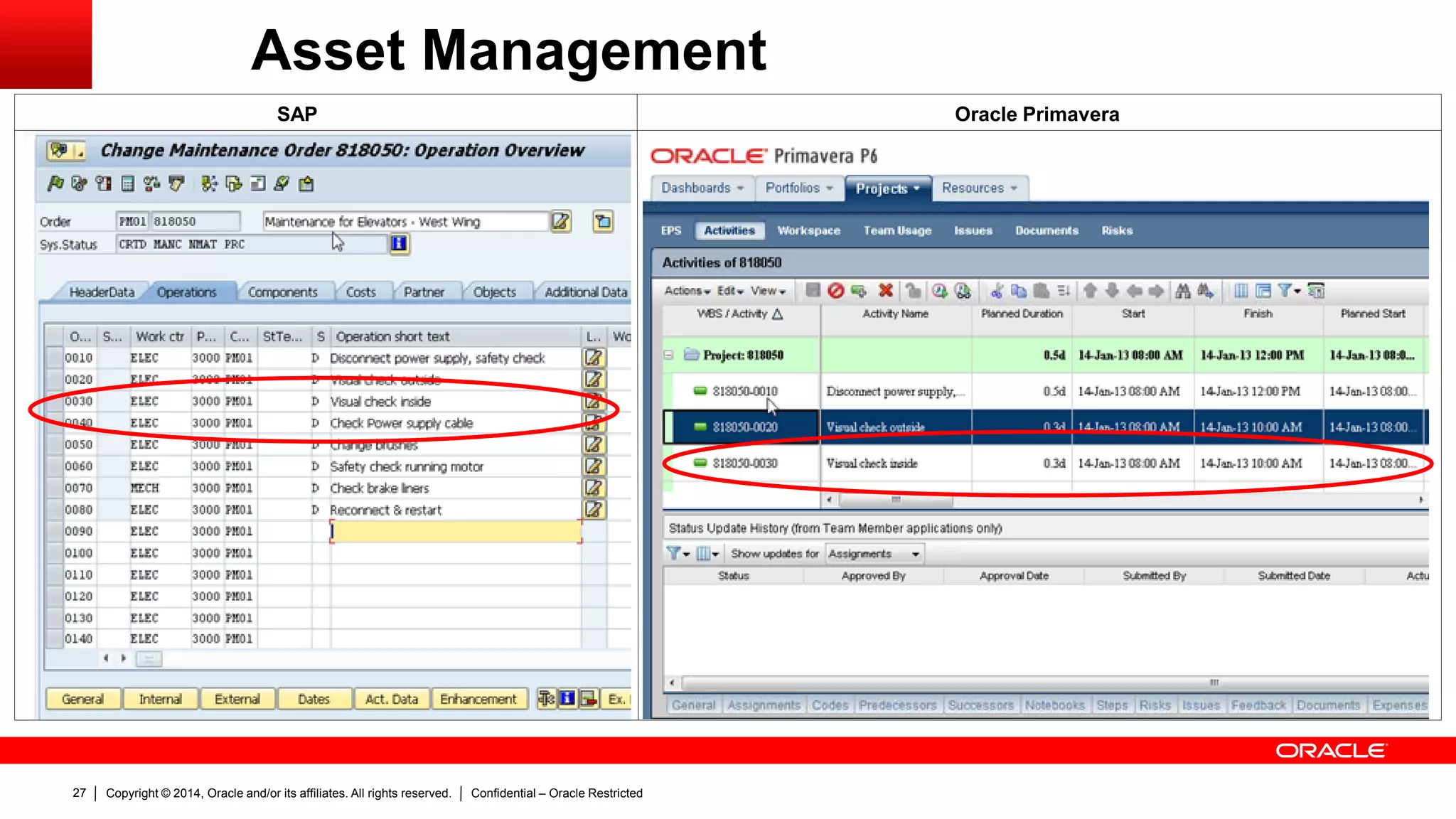Open the Objects tab
Screen dimensions: 1456x819
pyautogui.click(x=495, y=292)
